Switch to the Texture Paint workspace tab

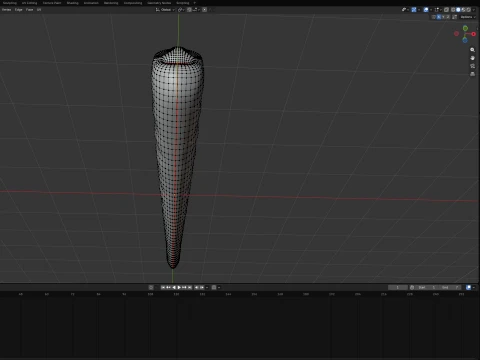(x=52, y=3)
